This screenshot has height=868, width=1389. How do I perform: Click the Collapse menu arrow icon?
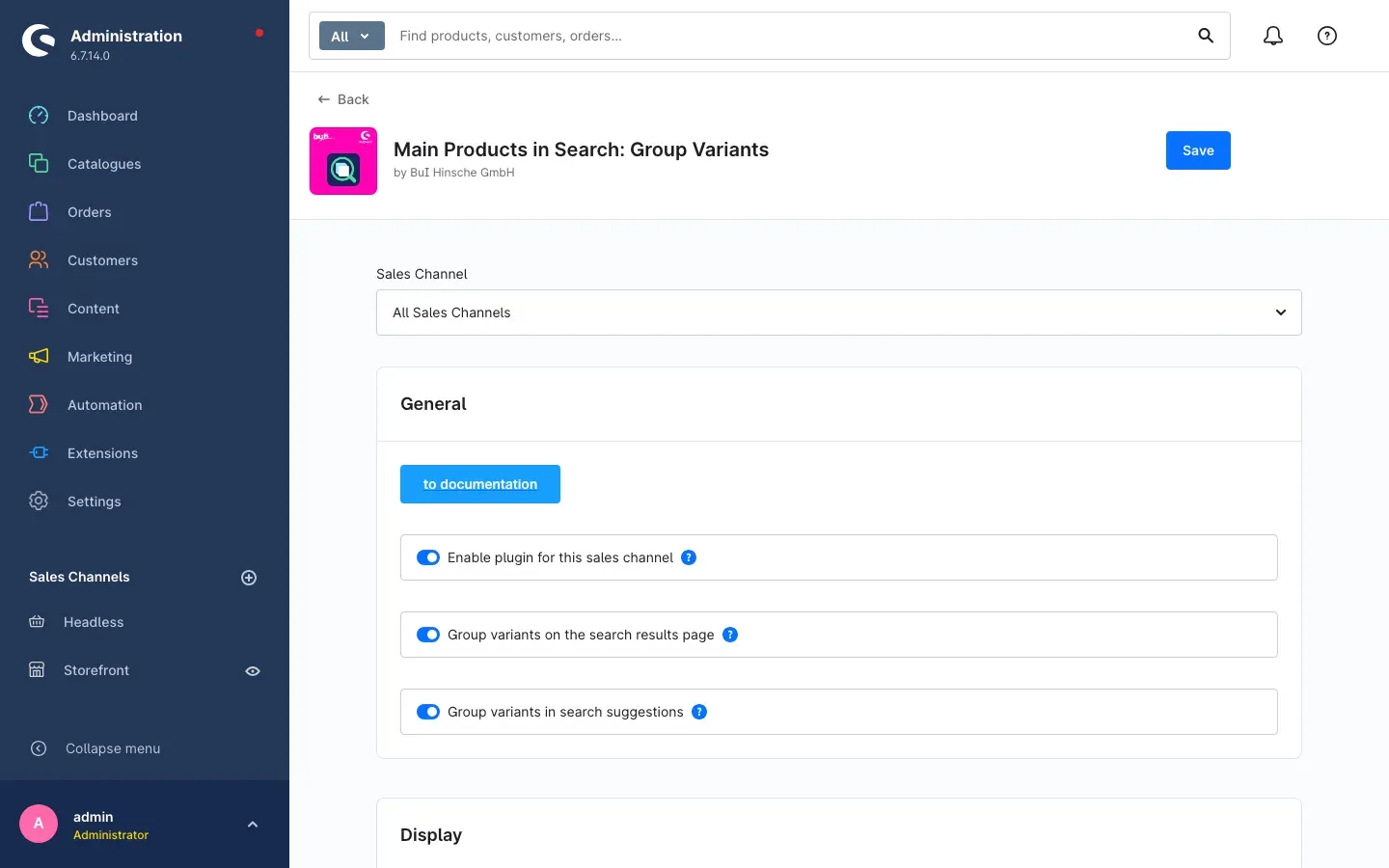pos(39,748)
